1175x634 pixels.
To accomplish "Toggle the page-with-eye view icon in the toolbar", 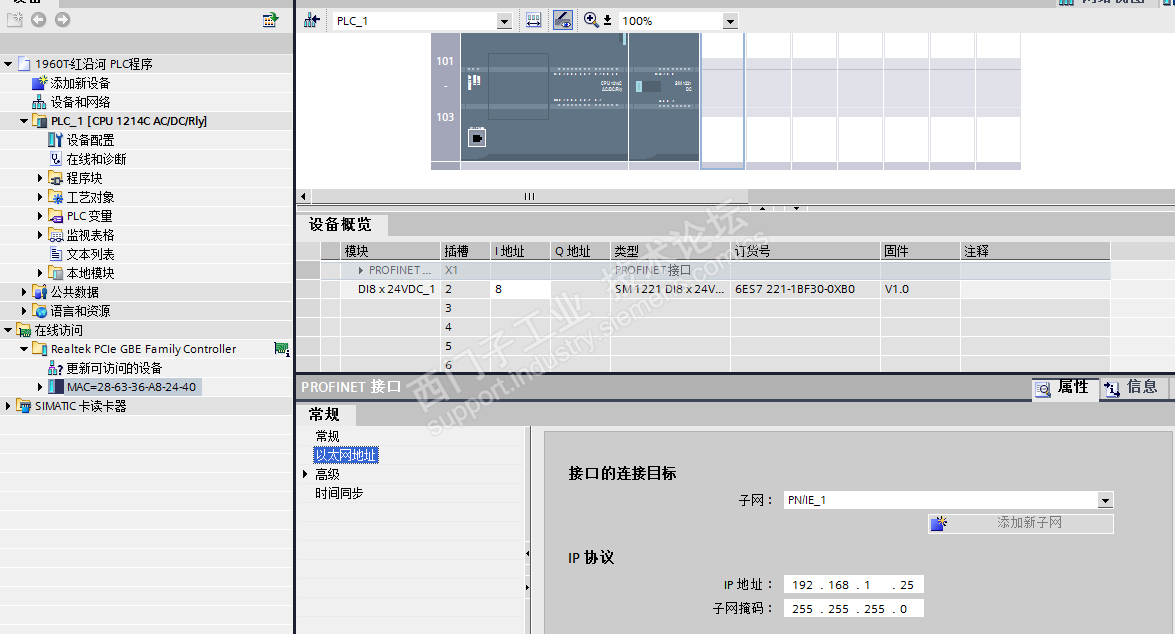I will point(563,20).
